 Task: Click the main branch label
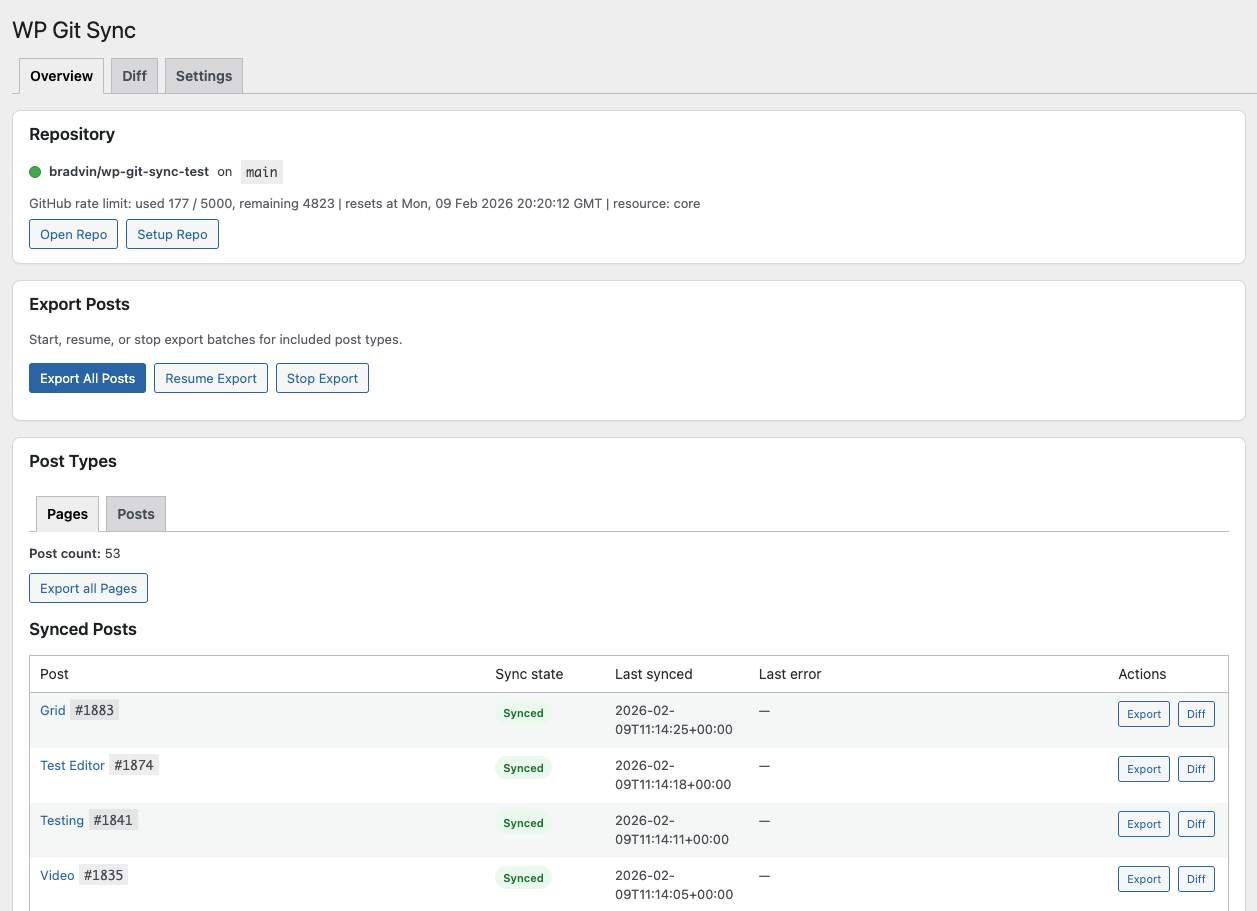262,172
